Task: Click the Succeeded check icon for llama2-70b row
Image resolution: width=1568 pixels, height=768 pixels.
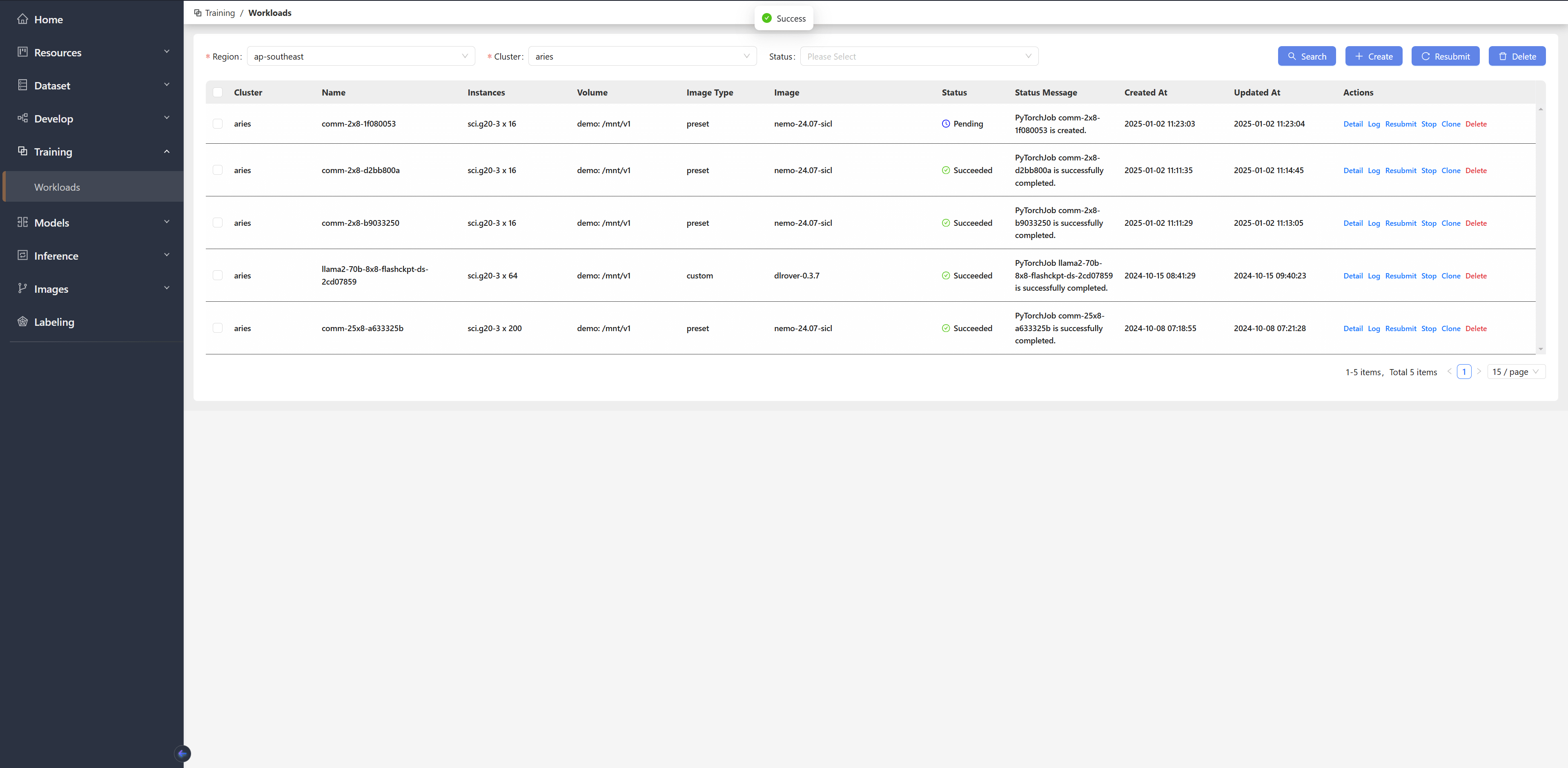Action: [946, 276]
